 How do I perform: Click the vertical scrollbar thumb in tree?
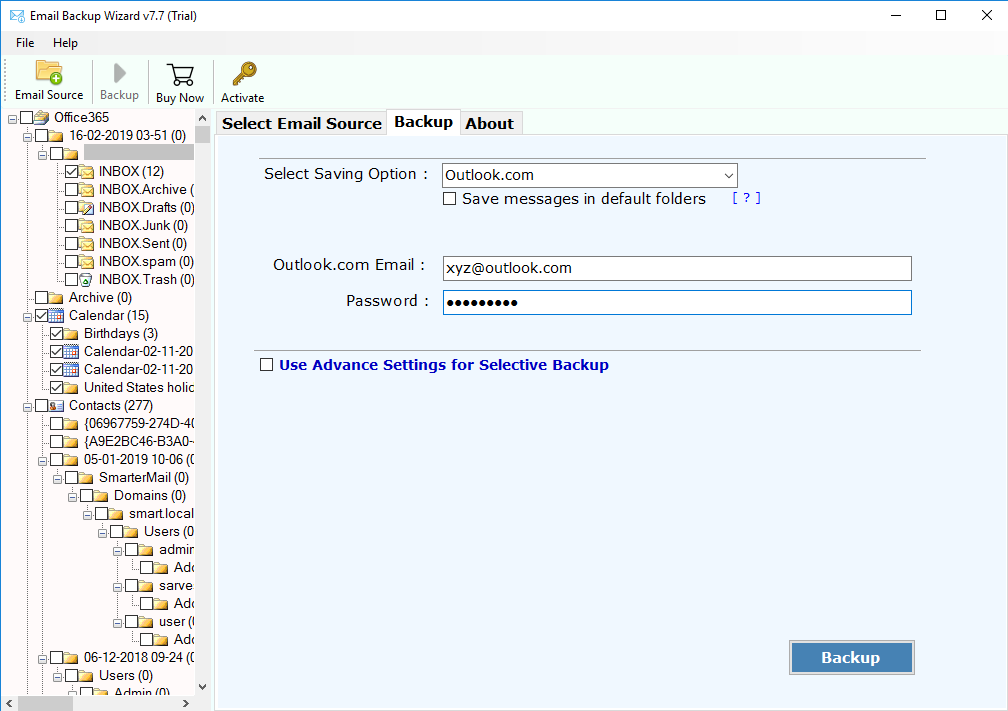coord(202,134)
